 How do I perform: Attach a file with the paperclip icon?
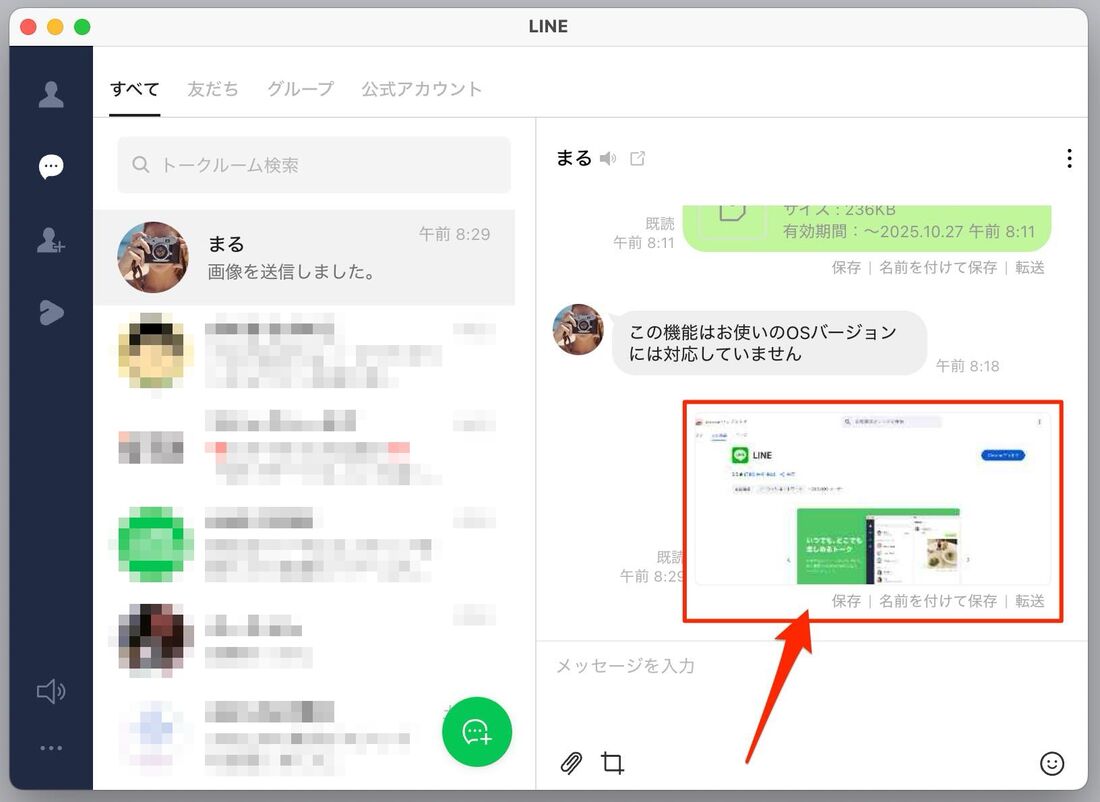(571, 763)
